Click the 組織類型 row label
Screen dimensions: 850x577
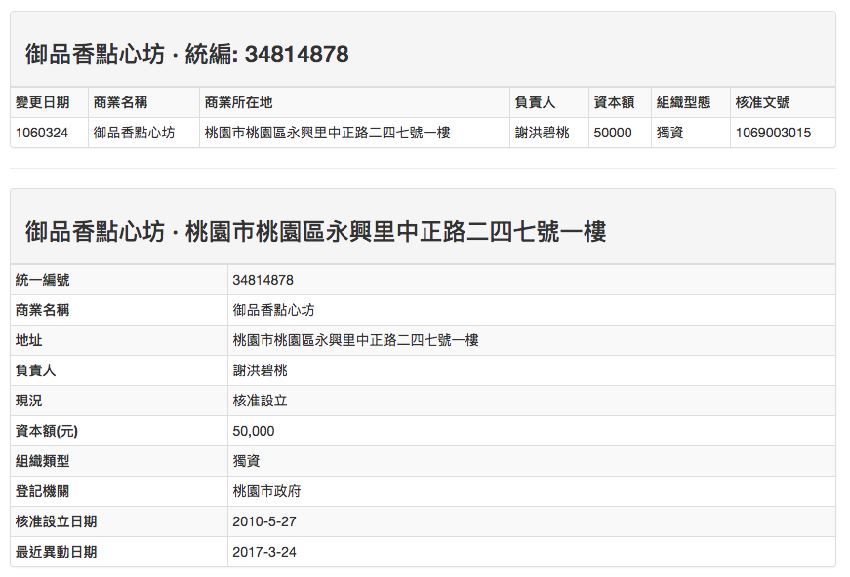pos(42,461)
